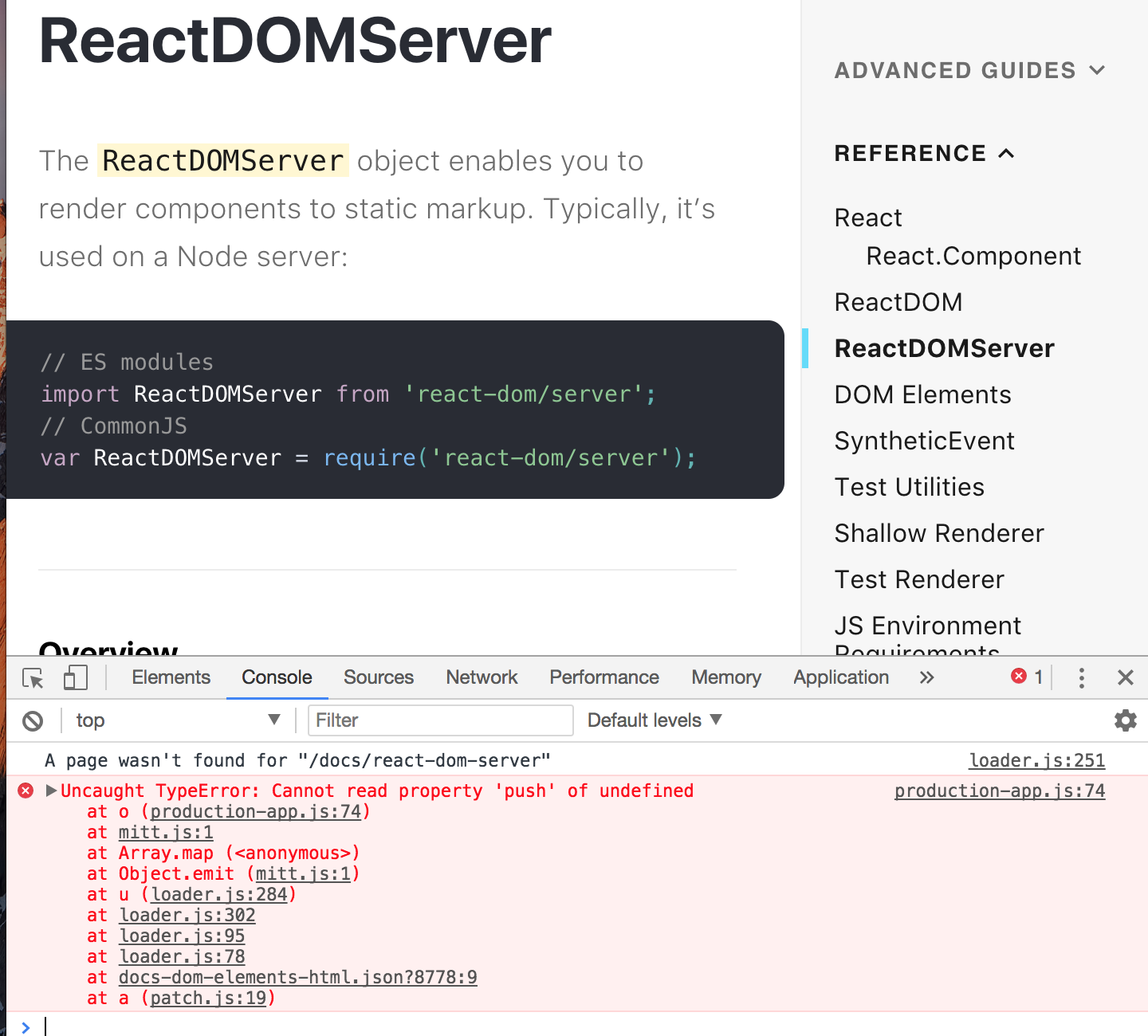This screenshot has height=1036, width=1148.
Task: Open production-app.js:74 in the stack trace
Action: (256, 811)
